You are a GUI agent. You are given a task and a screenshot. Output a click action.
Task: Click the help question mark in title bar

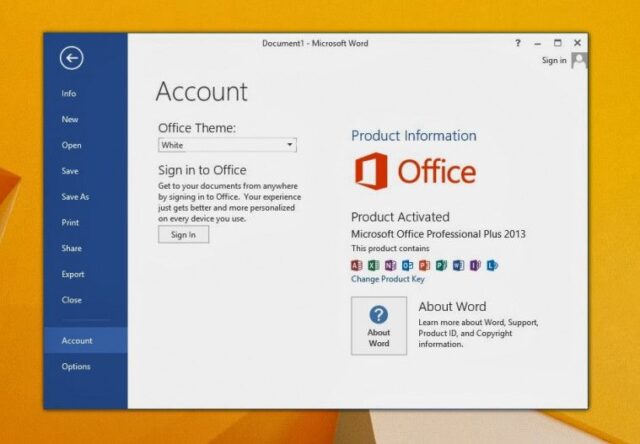click(x=517, y=43)
